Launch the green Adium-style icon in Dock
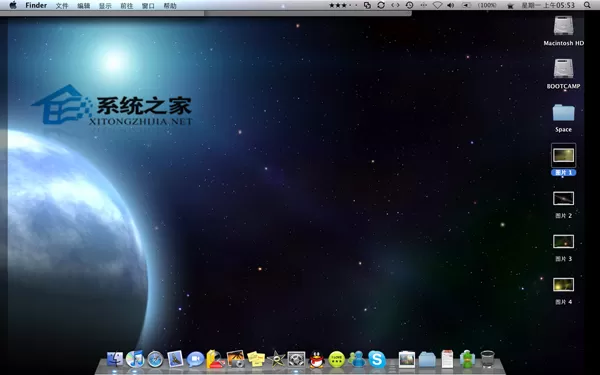 click(x=467, y=359)
